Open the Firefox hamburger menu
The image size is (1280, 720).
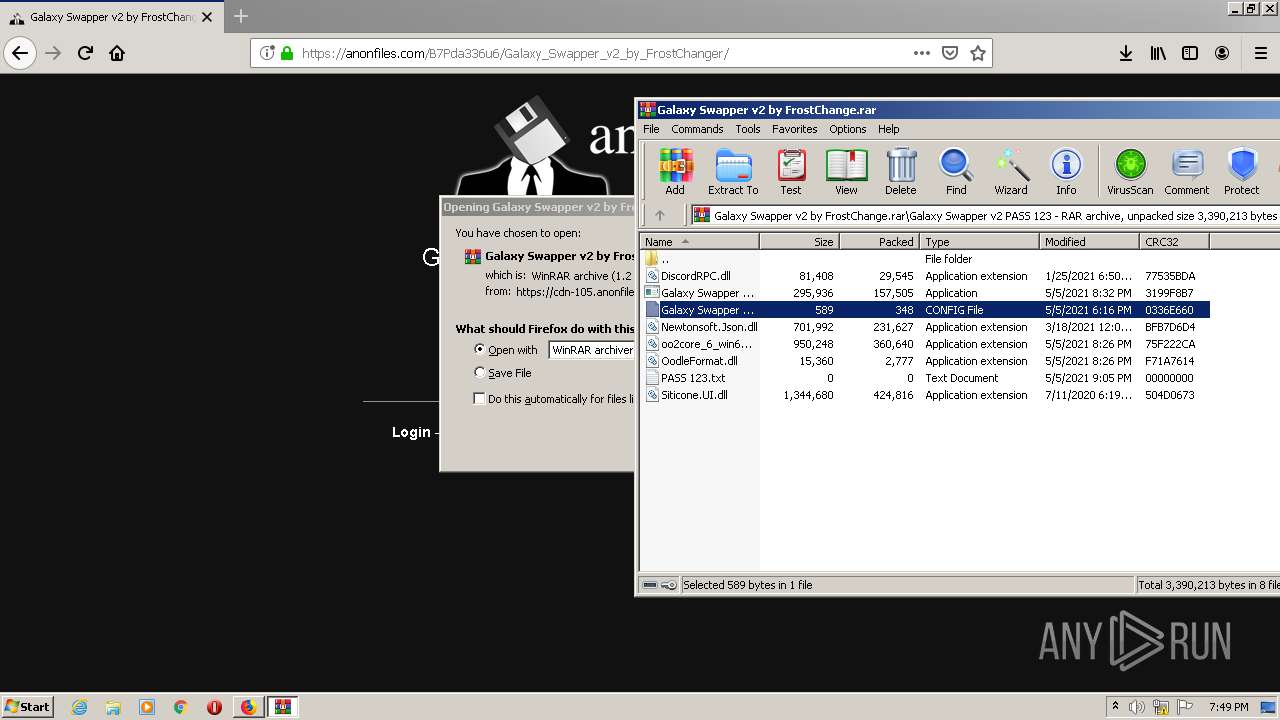(x=1261, y=53)
